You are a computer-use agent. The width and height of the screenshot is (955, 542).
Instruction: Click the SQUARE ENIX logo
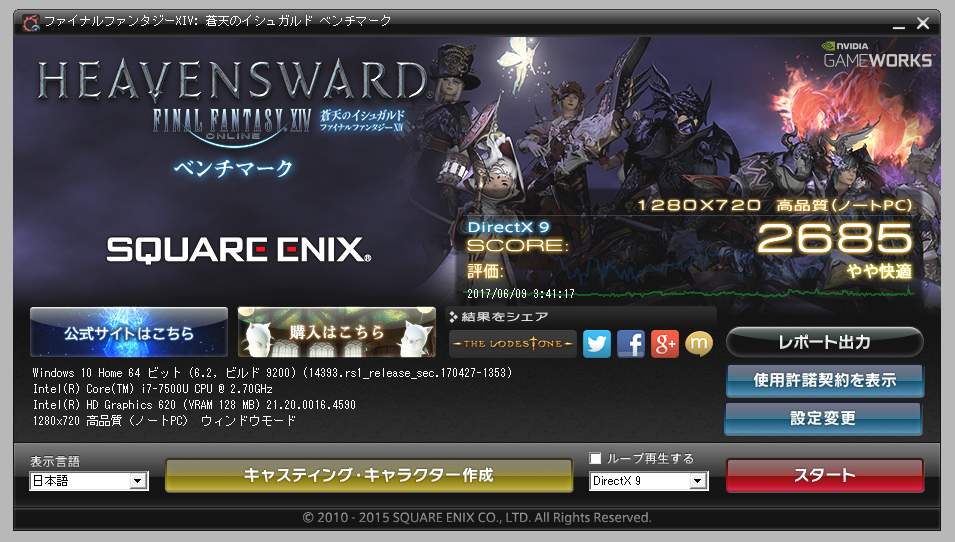pyautogui.click(x=239, y=250)
